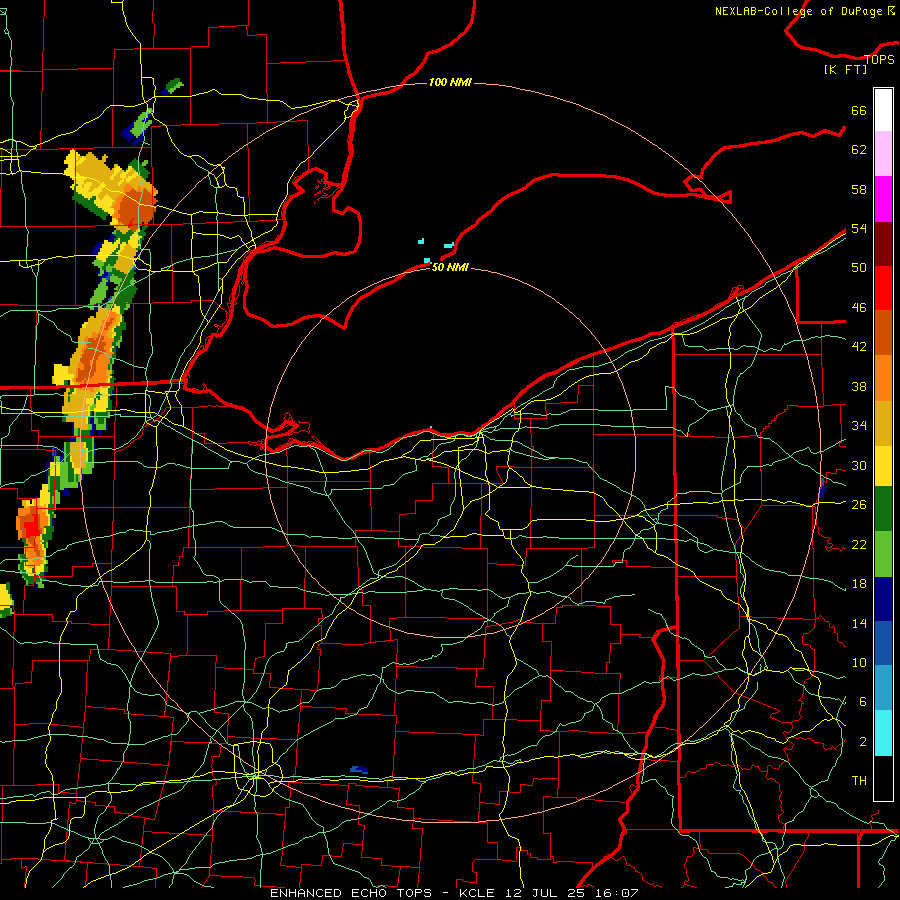Click the 'KCLE' radar site identifier
This screenshot has width=900, height=900.
(476, 893)
